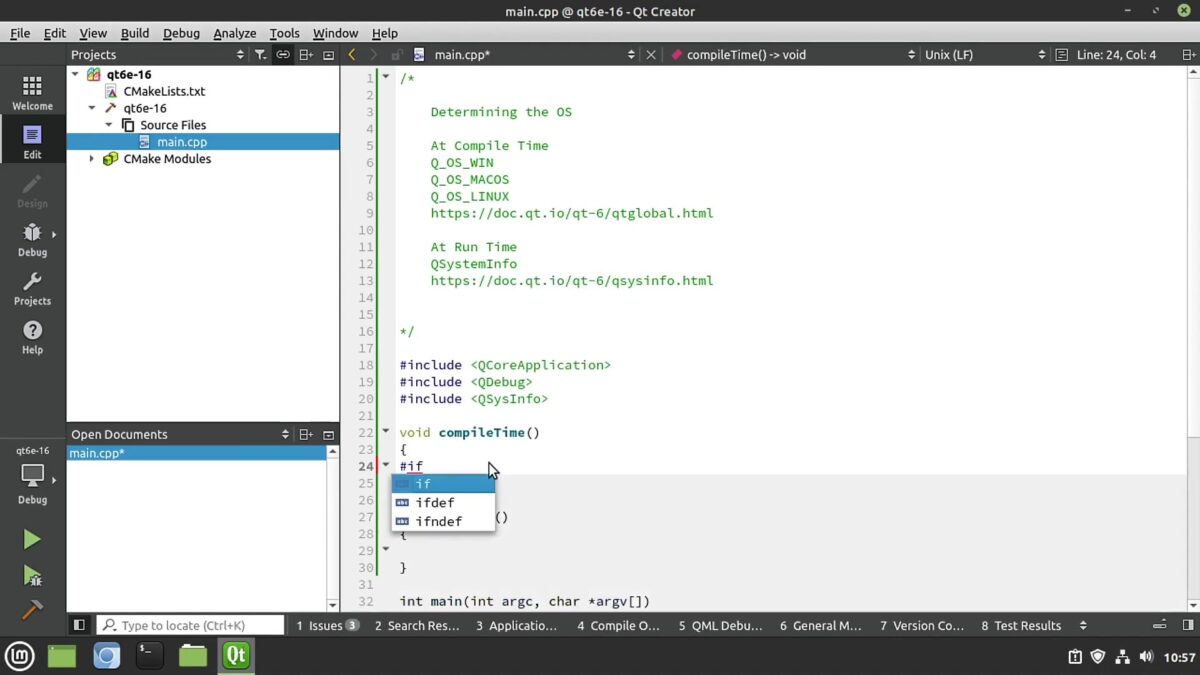Open the compileTime() symbol dropdown
The height and width of the screenshot is (675, 1200).
pos(794,55)
